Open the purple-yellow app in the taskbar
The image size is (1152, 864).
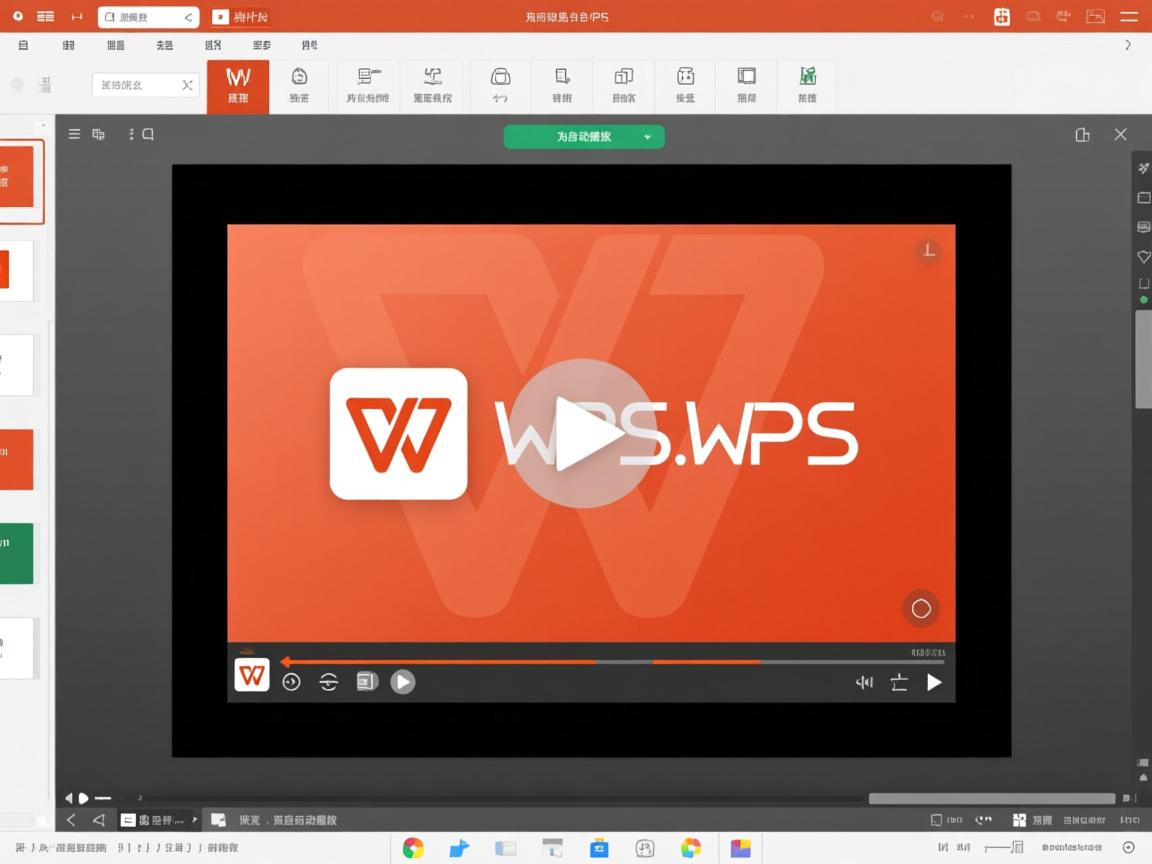coord(740,848)
